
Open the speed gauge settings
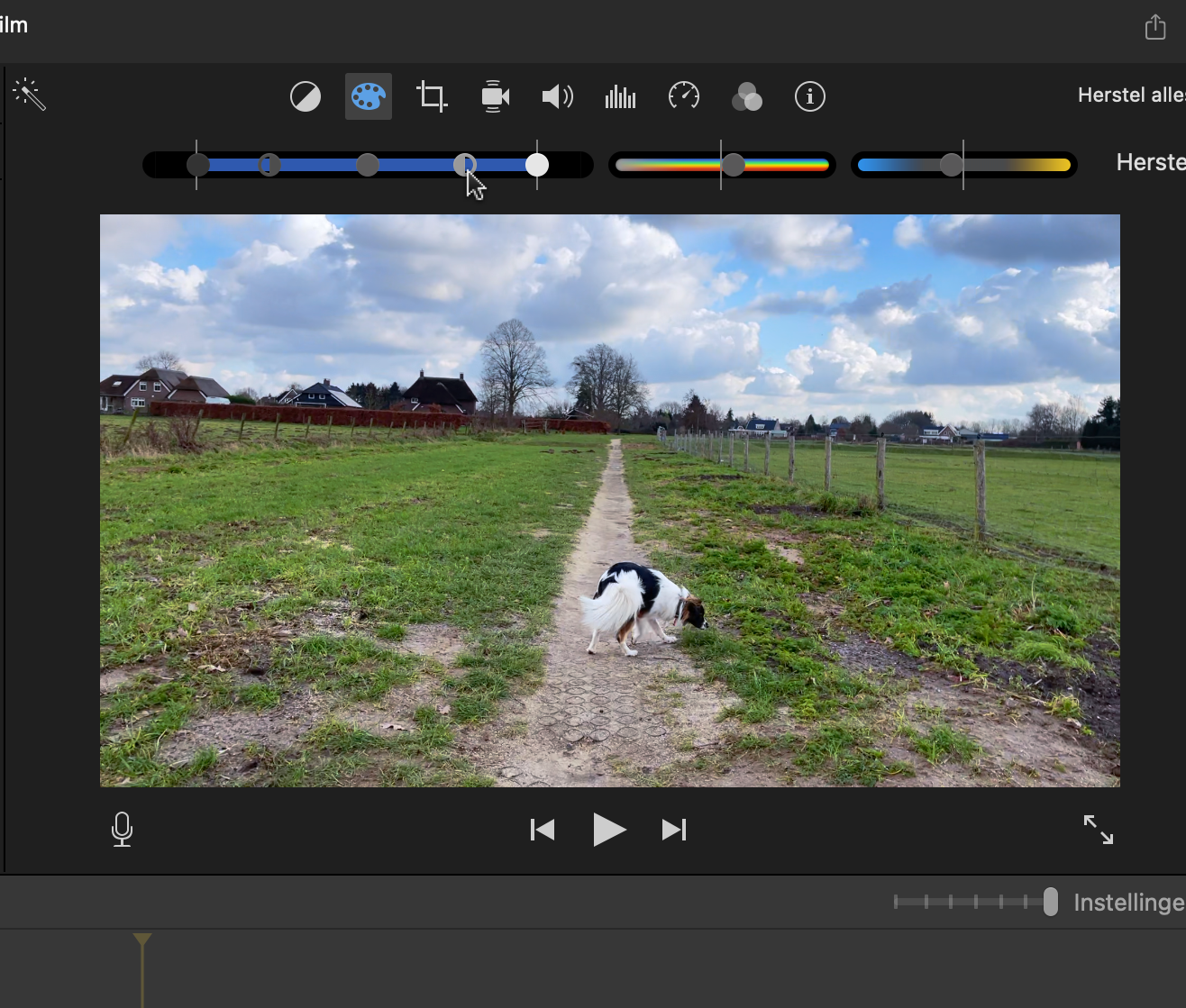[684, 96]
